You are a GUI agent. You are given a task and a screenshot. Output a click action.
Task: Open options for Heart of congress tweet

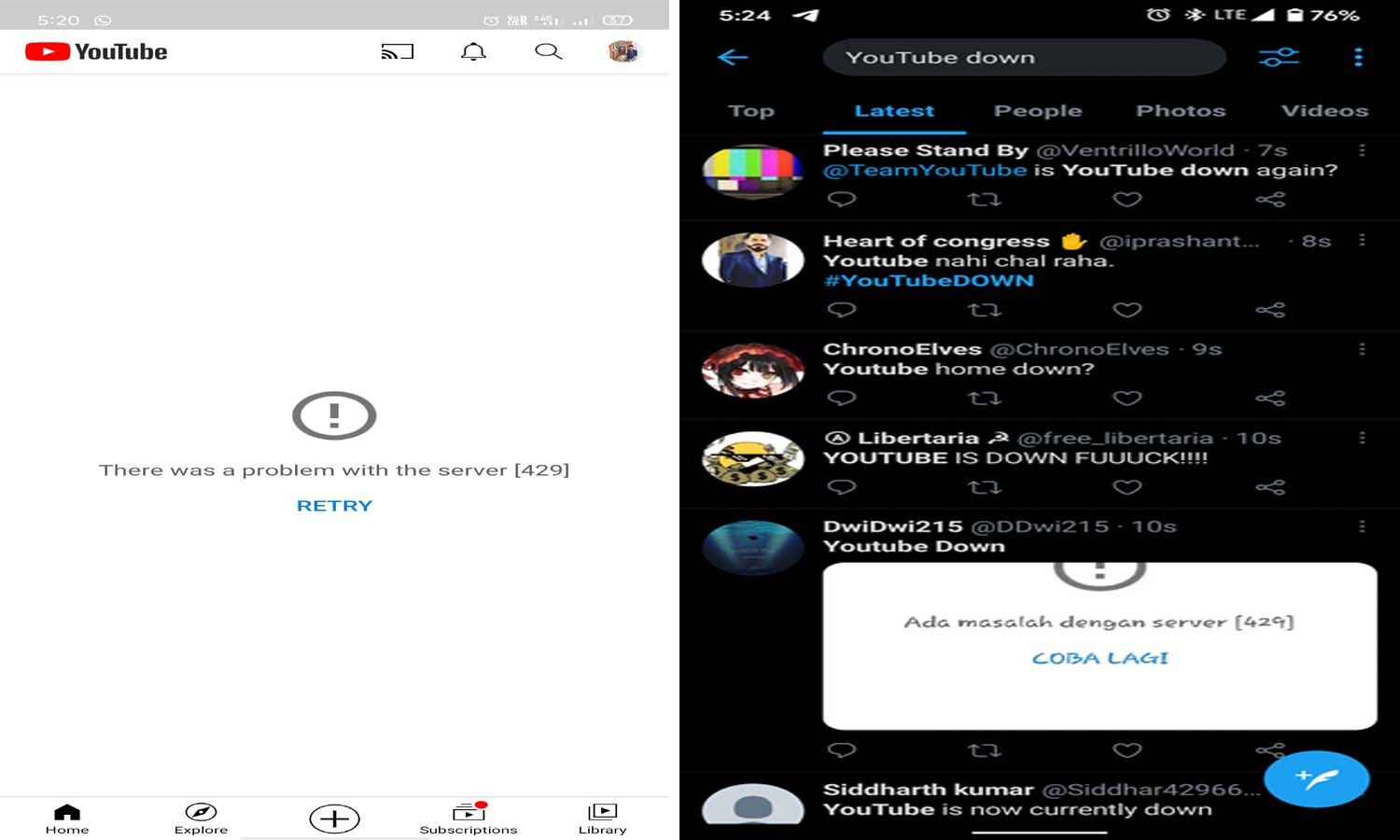(1362, 240)
